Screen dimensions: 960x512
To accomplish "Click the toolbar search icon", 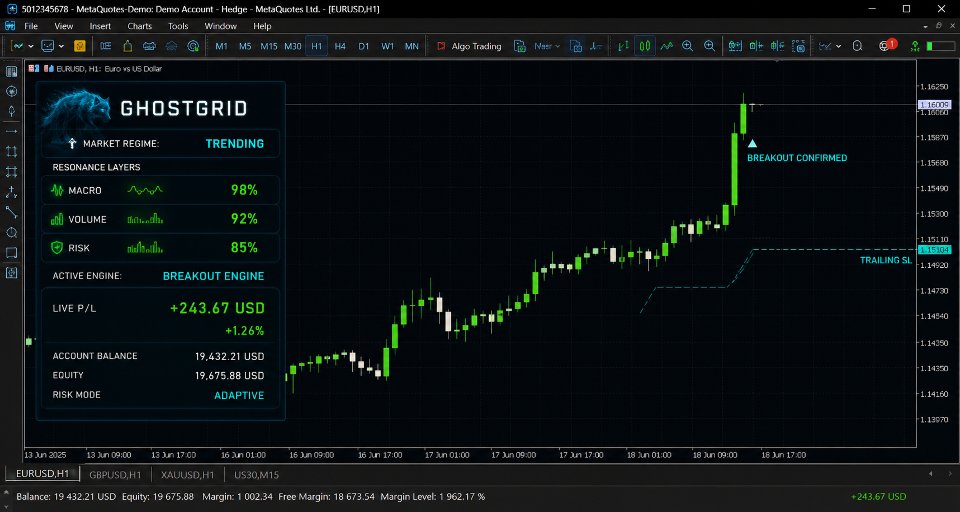I will [858, 46].
